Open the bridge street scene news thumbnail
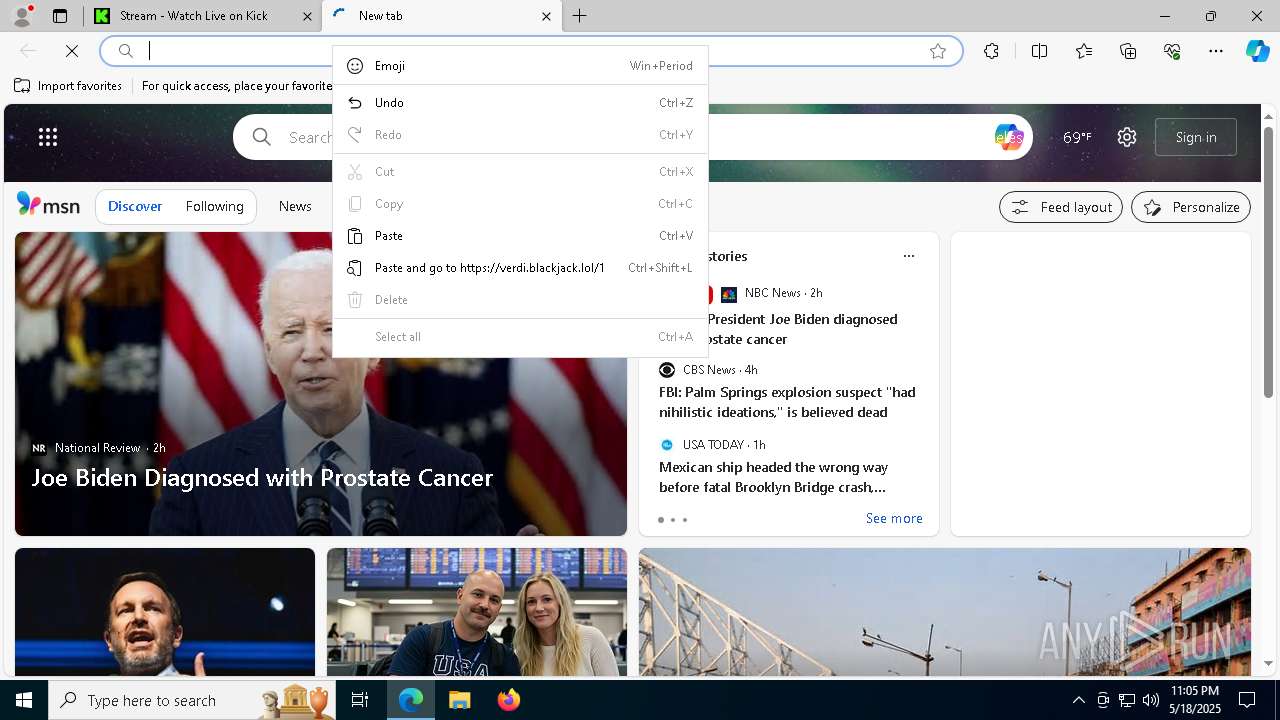 (x=945, y=612)
